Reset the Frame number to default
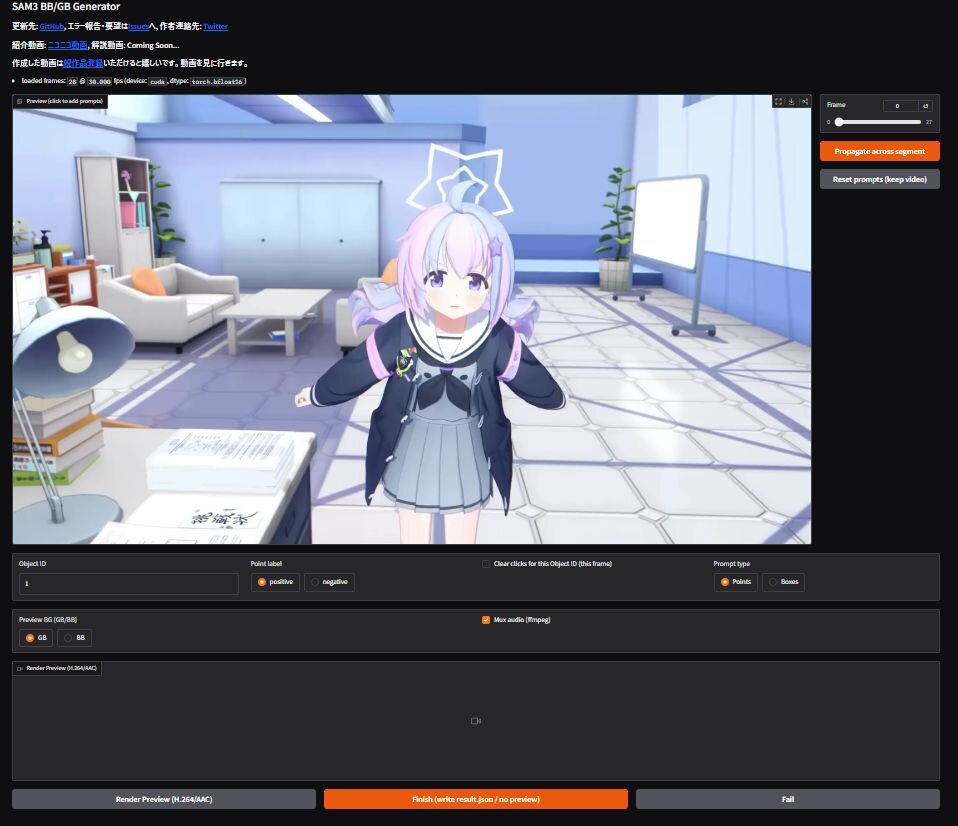 click(x=926, y=105)
